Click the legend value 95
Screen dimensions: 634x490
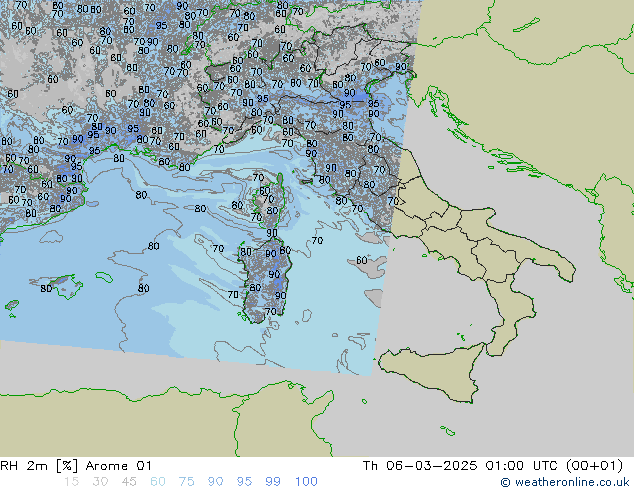(244, 482)
